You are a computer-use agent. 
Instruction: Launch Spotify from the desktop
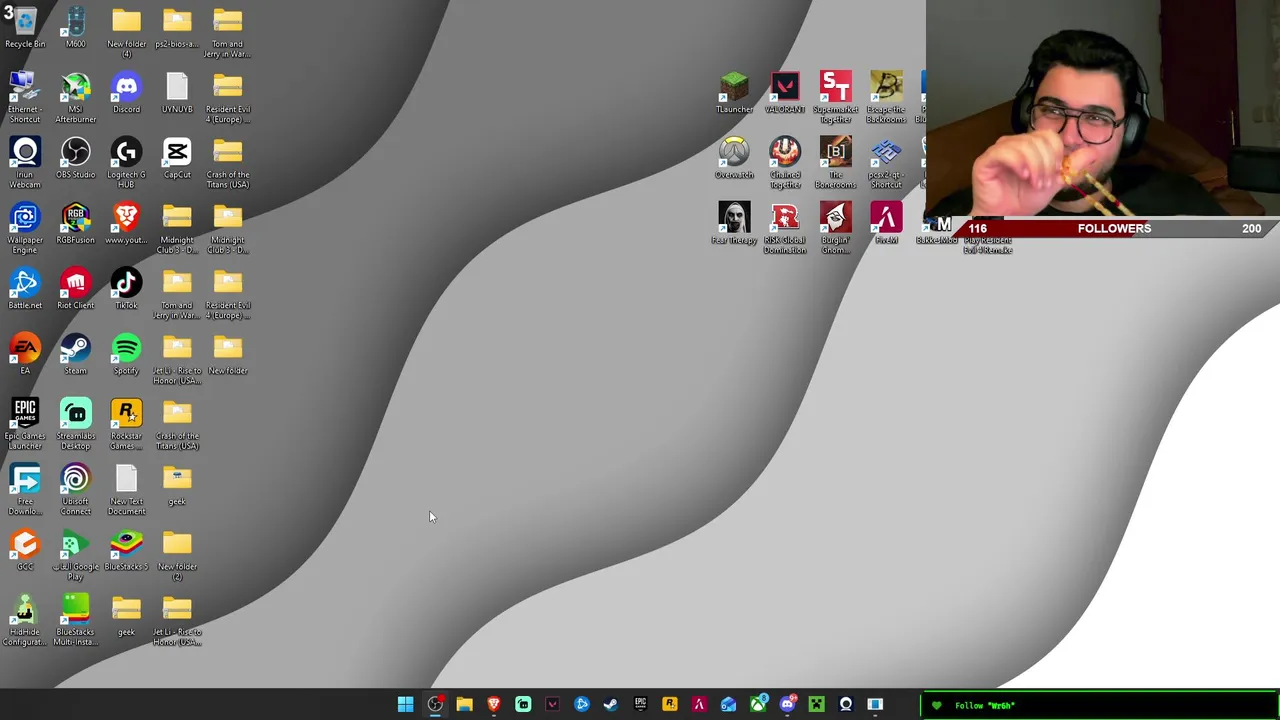coord(127,354)
